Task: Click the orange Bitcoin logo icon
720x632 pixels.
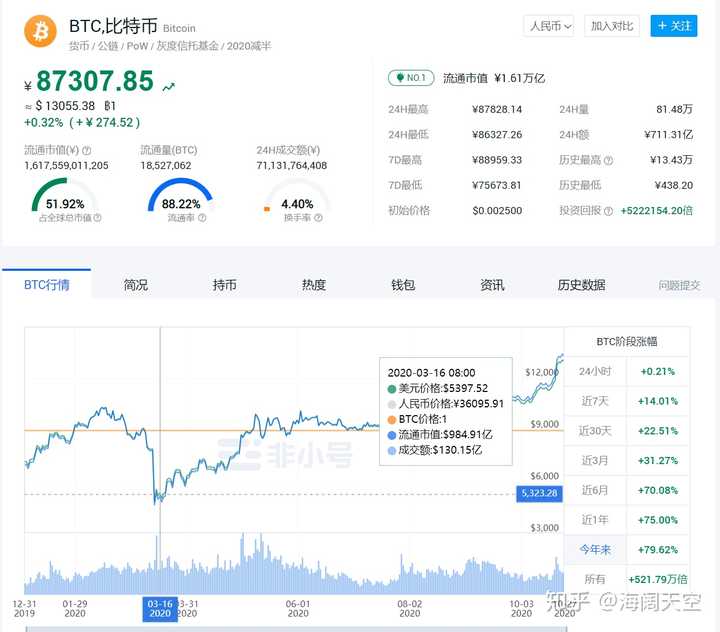Action: pyautogui.click(x=40, y=31)
